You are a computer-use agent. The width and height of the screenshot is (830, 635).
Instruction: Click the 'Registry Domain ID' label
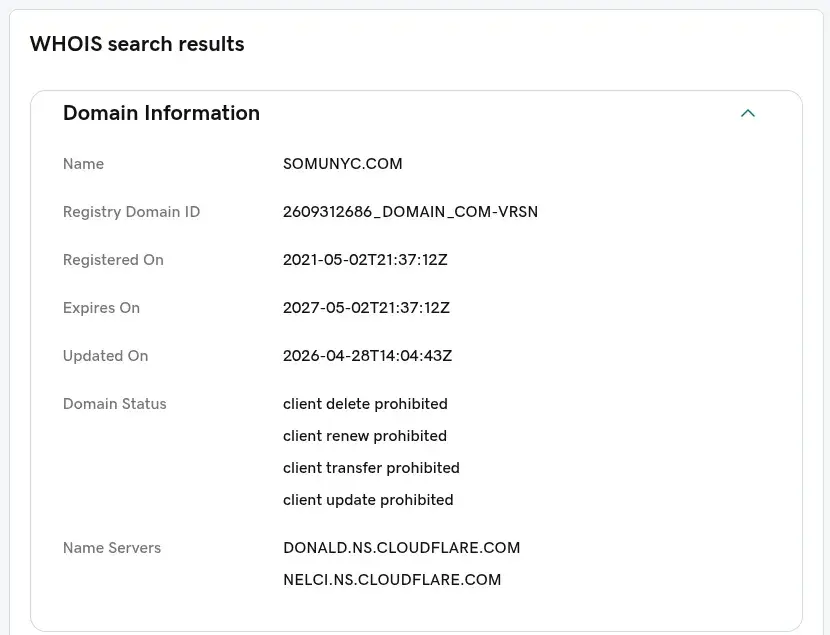pyautogui.click(x=131, y=212)
